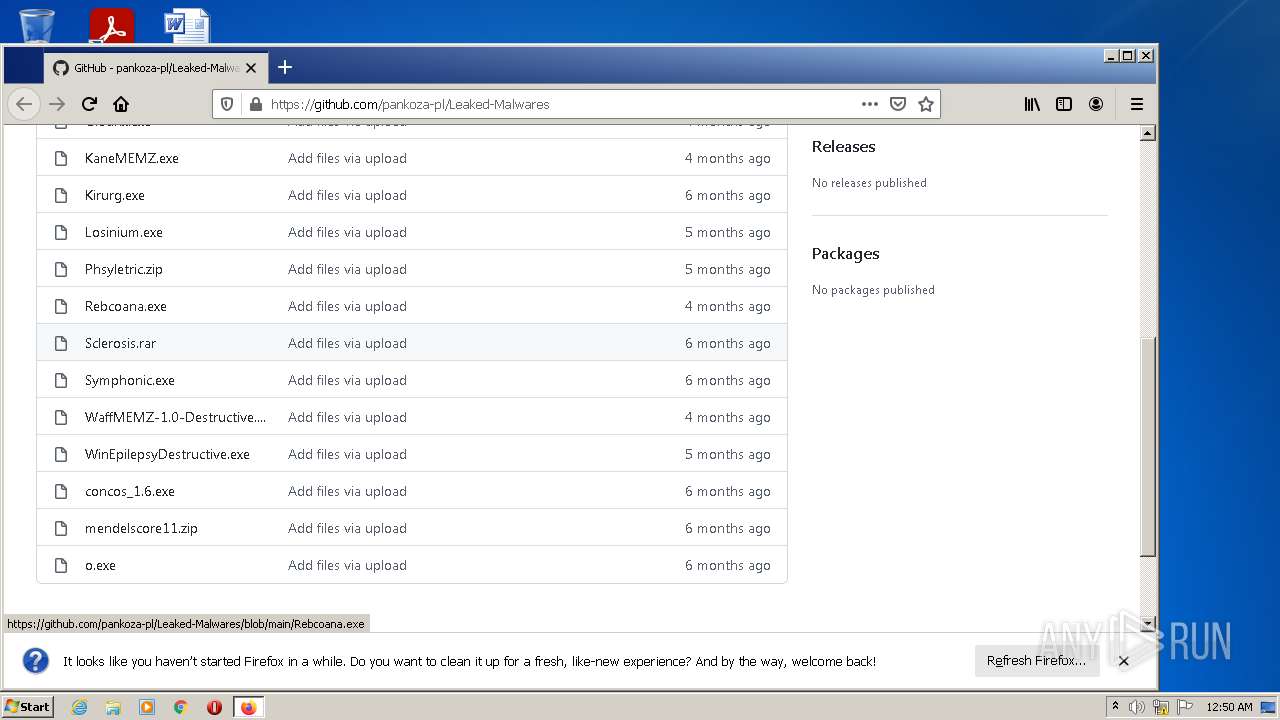This screenshot has height=720, width=1280.
Task: Open the Phsyletric.zip file link
Action: 124,269
